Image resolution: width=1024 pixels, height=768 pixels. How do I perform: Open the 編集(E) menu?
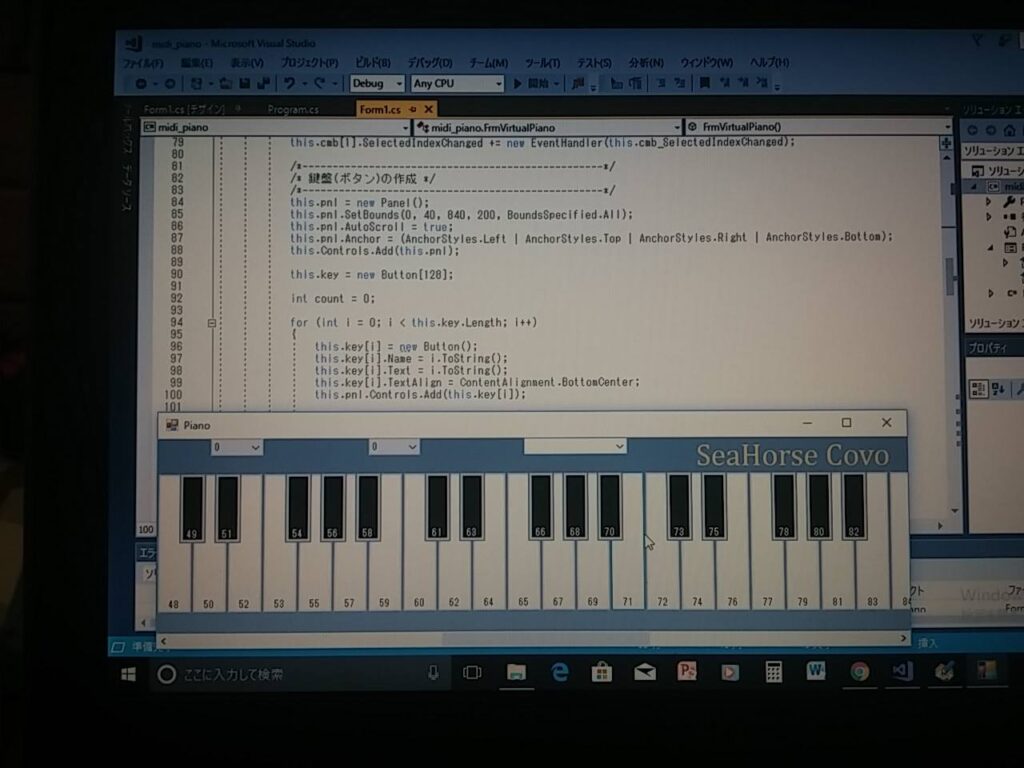(197, 63)
